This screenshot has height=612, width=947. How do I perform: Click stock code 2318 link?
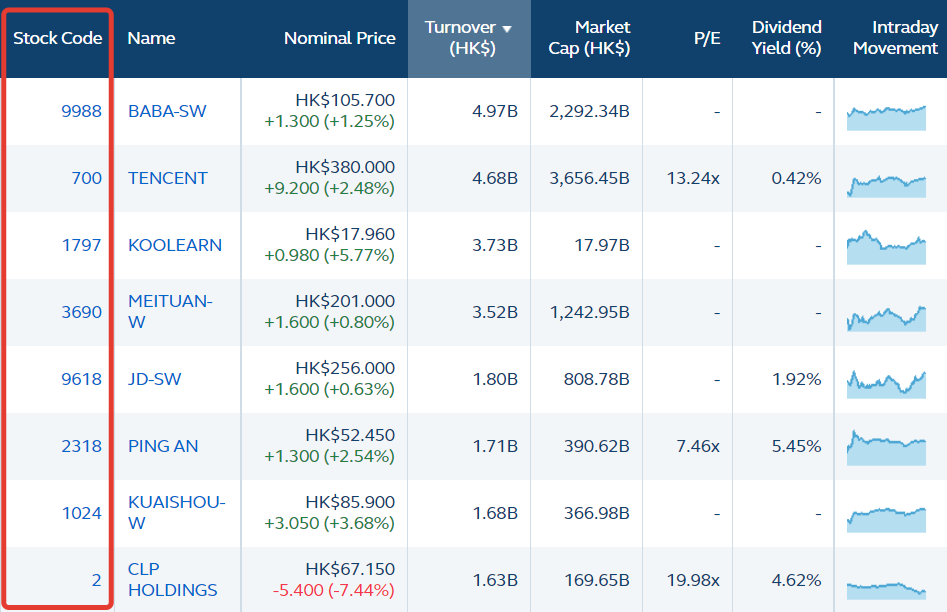81,446
